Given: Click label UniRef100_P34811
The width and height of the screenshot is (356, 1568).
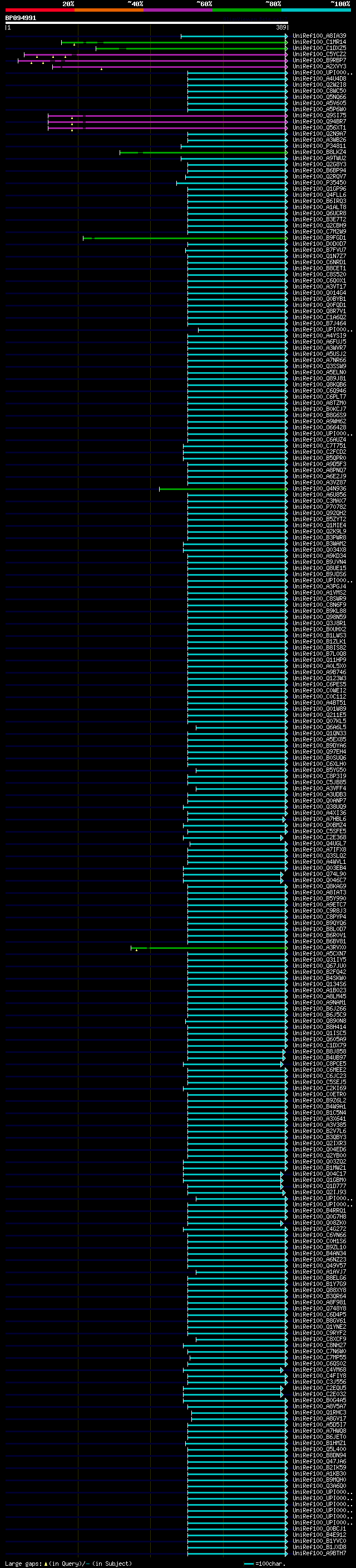Looking at the screenshot, I should (x=319, y=146).
